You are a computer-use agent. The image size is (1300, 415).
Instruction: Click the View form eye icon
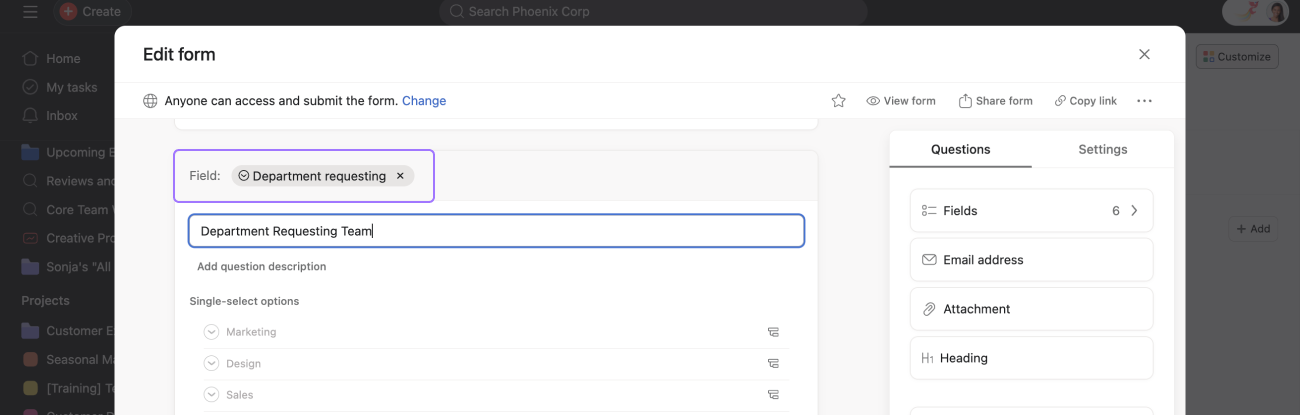873,101
